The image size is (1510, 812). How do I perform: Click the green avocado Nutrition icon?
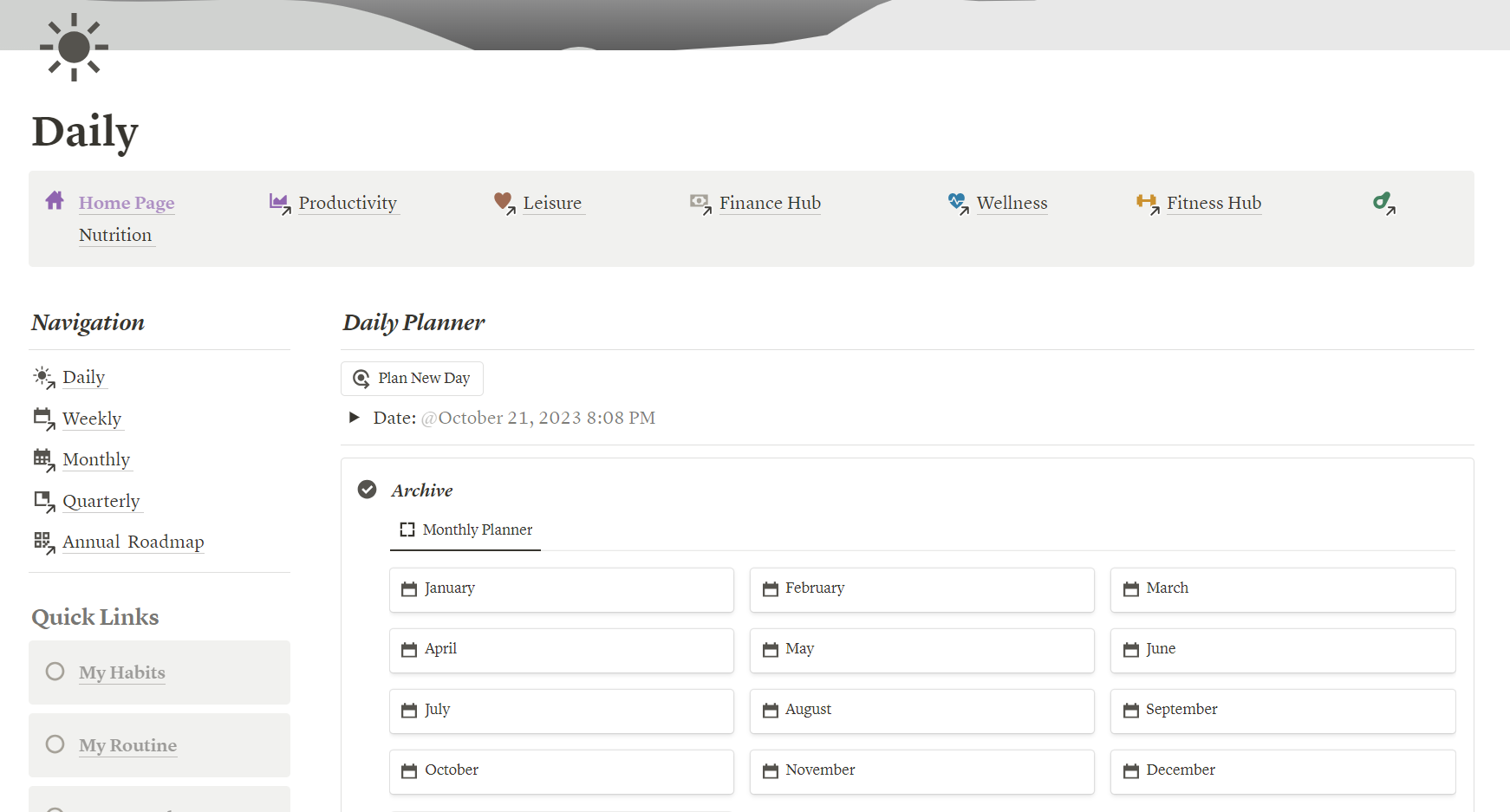tap(1383, 204)
